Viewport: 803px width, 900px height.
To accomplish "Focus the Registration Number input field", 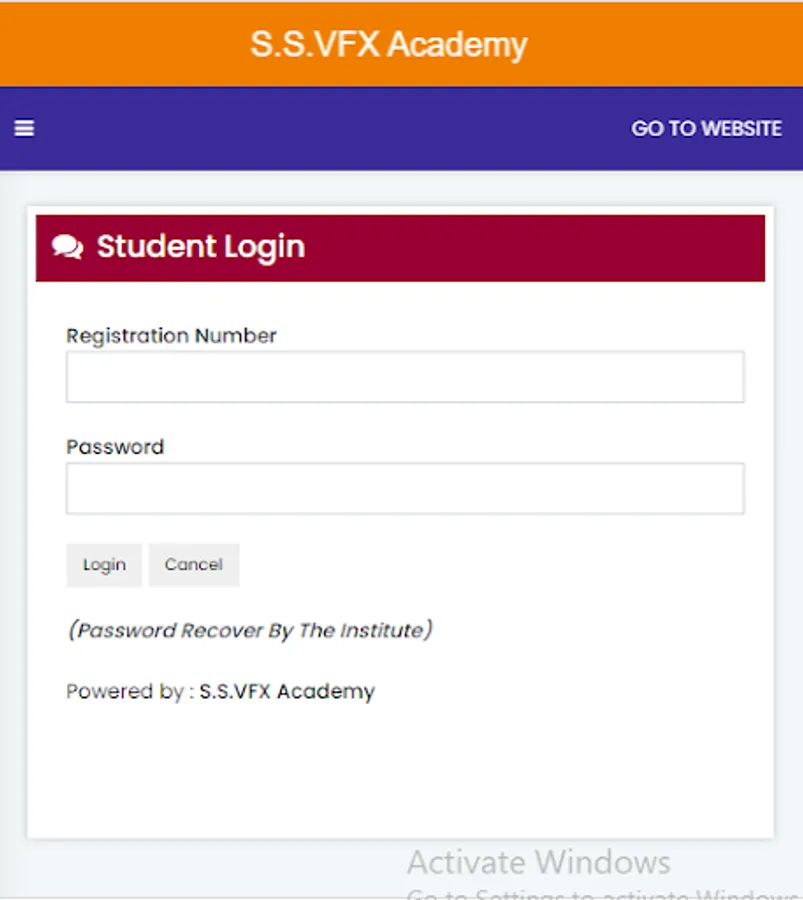I will [x=405, y=377].
